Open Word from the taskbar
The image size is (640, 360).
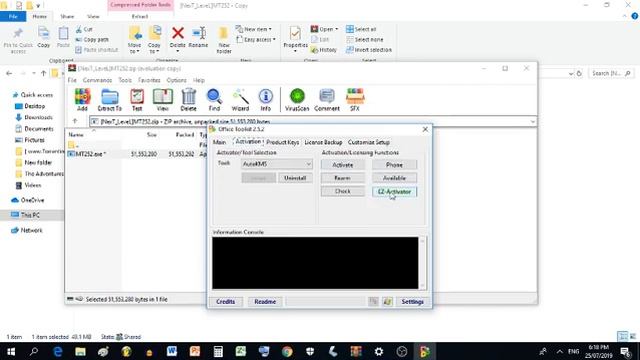172,351
